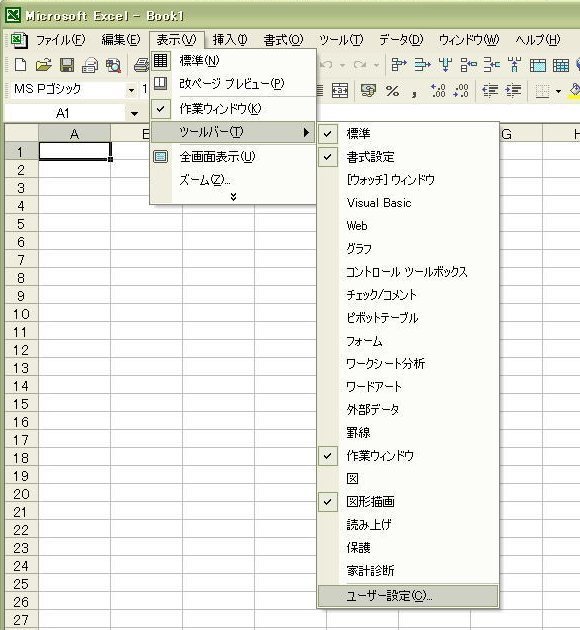Open the ヘルプ(H) menu
This screenshot has width=580, height=630.
(537, 40)
